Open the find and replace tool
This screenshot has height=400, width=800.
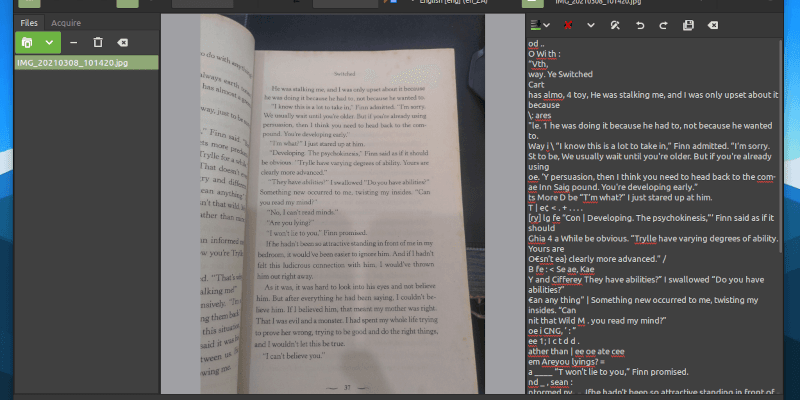pos(615,25)
